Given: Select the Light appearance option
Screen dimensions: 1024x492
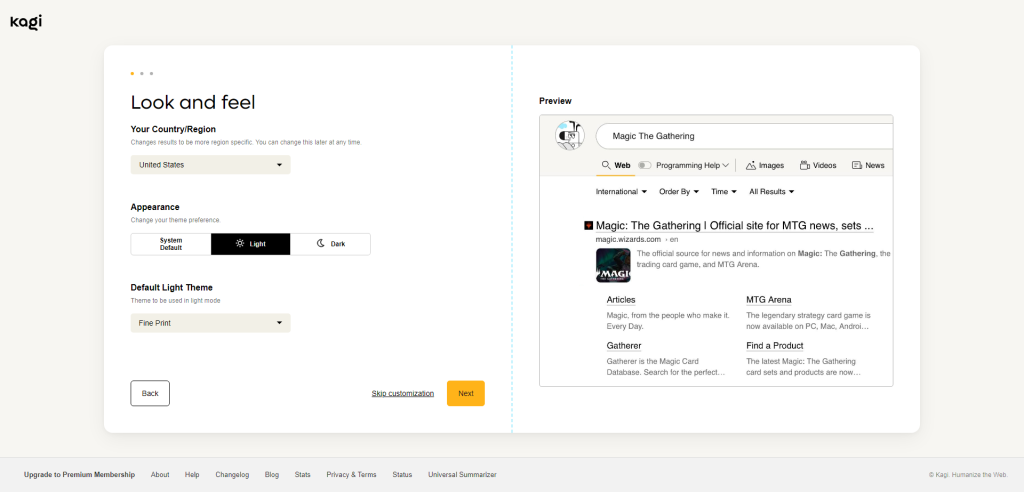Looking at the screenshot, I should pyautogui.click(x=250, y=244).
